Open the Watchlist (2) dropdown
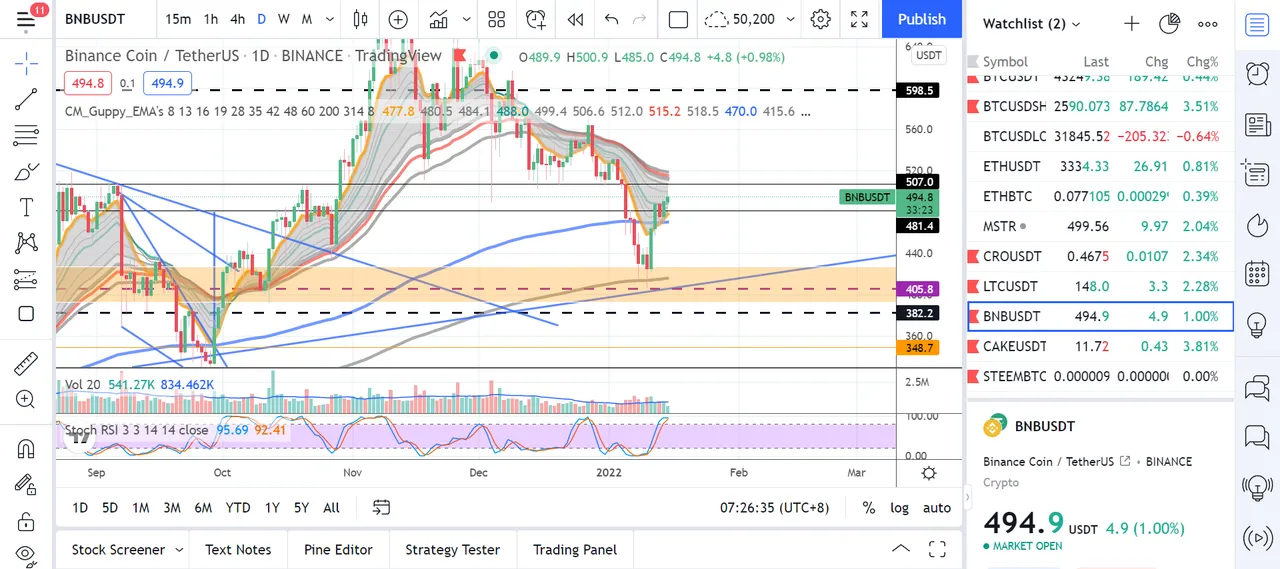Image resolution: width=1280 pixels, height=569 pixels. point(1031,24)
